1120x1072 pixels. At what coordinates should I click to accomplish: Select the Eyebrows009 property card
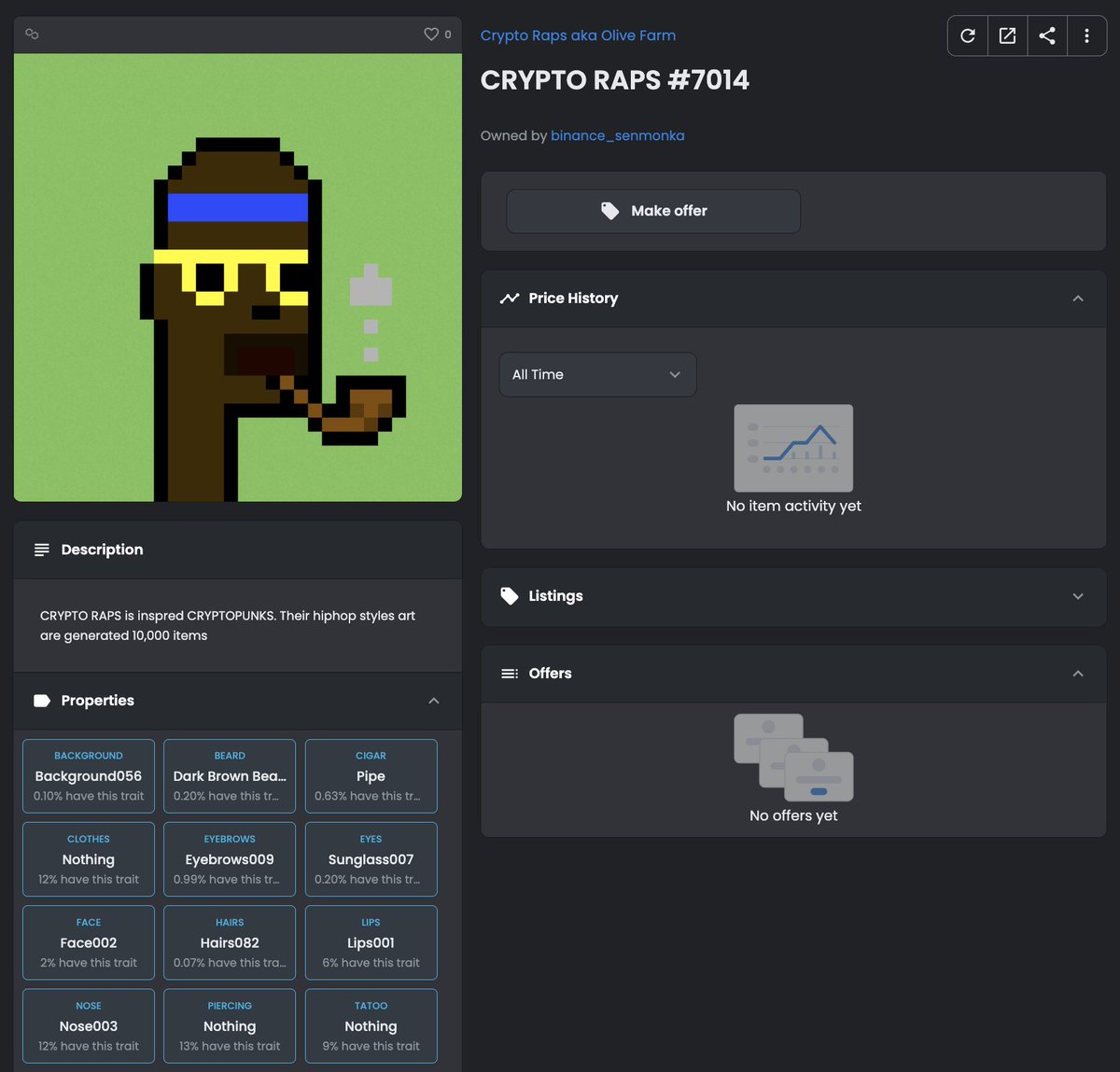pyautogui.click(x=230, y=859)
